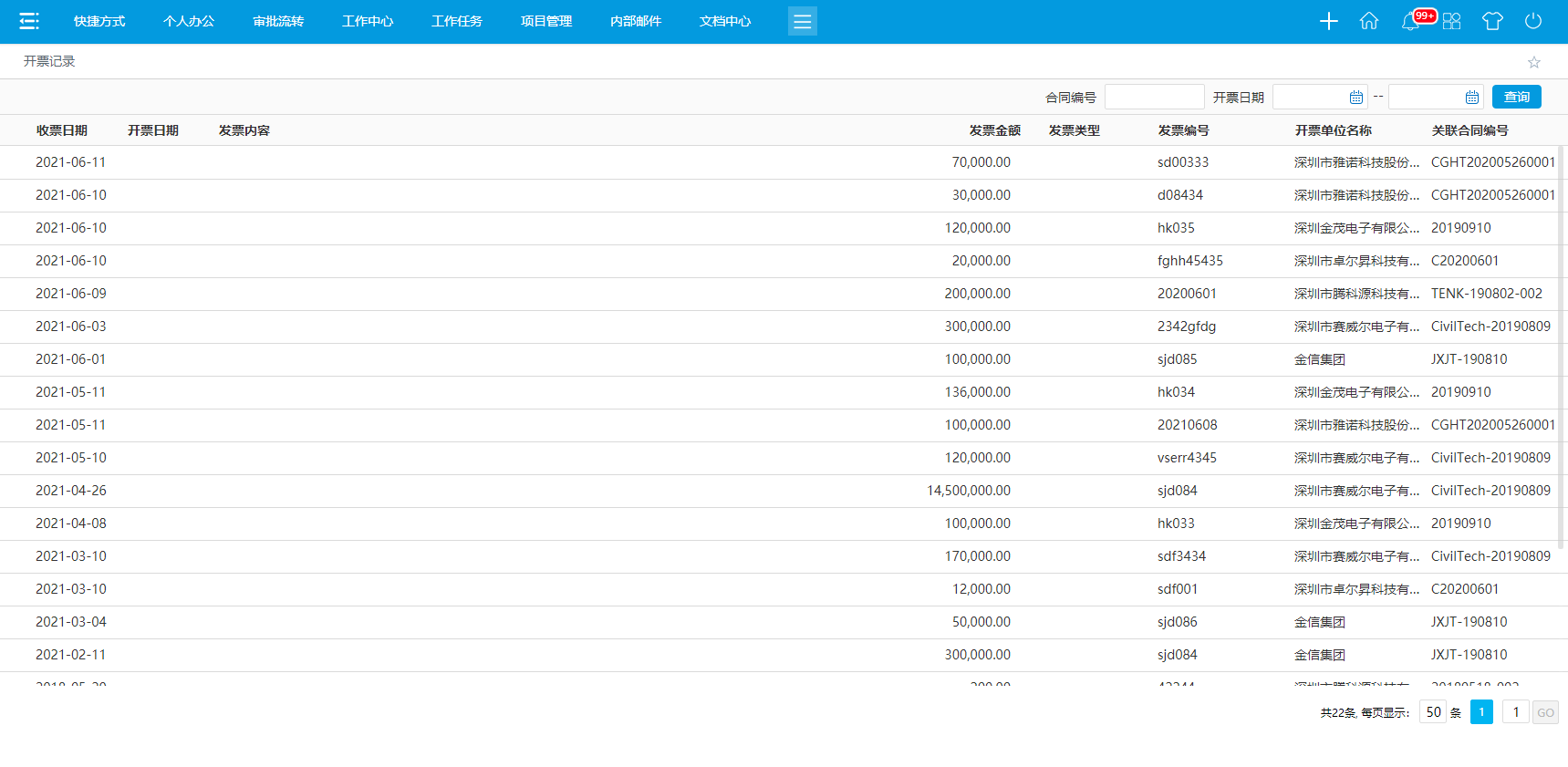The width and height of the screenshot is (1568, 767).
Task: Favorite this page with star icon
Action: pyautogui.click(x=1534, y=62)
